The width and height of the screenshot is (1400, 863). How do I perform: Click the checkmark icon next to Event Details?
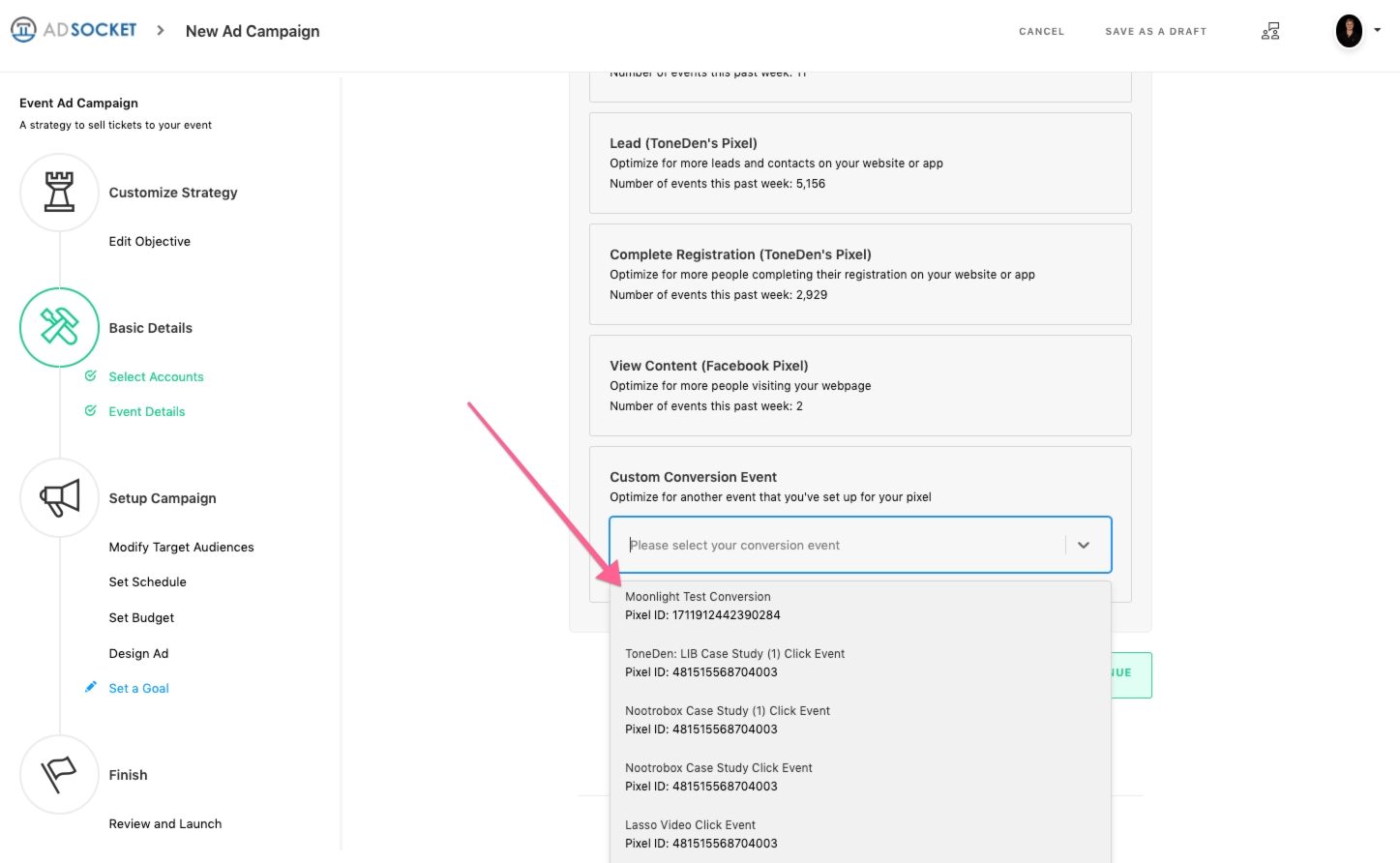(90, 411)
